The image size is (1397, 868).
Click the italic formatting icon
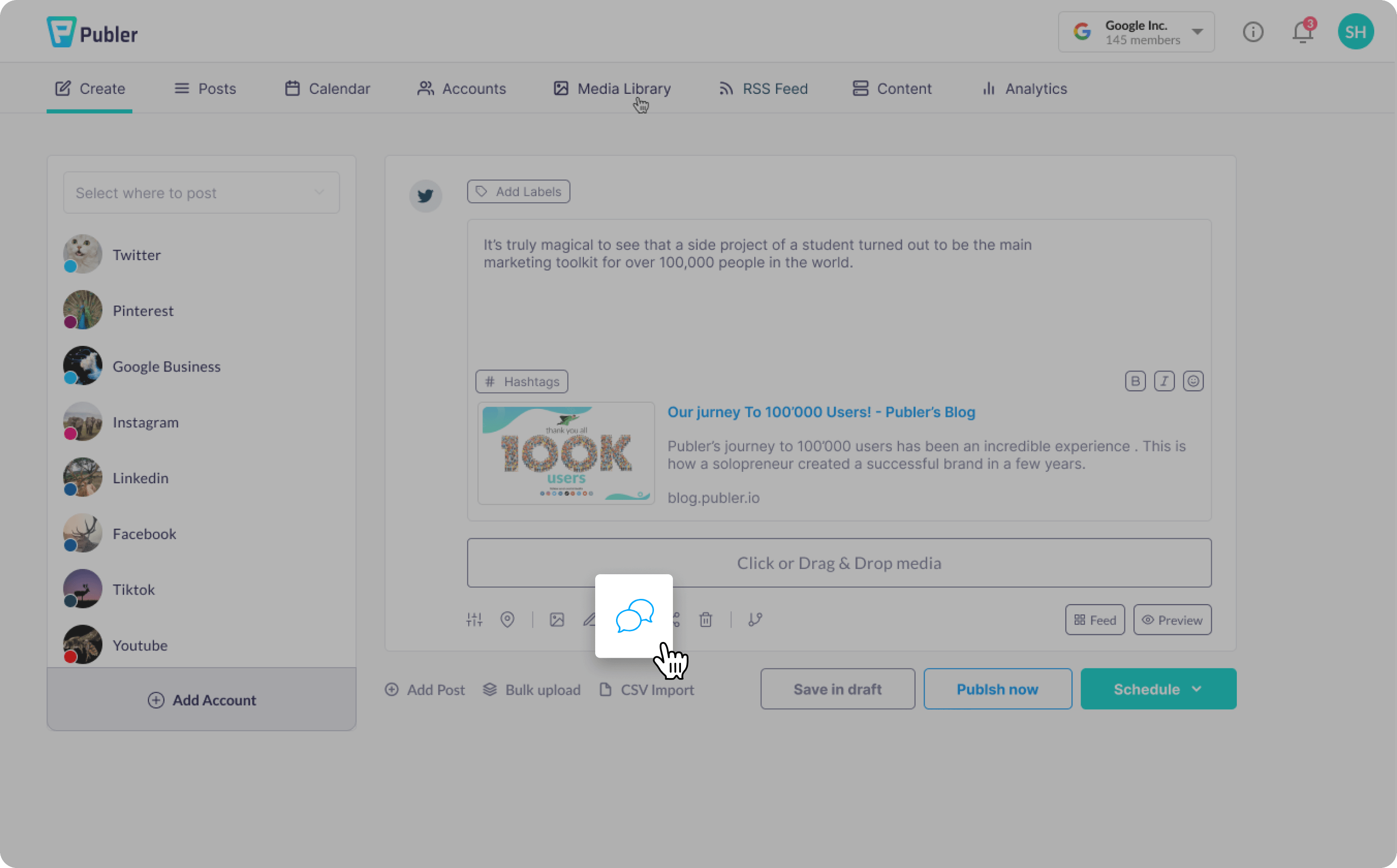pyautogui.click(x=1164, y=381)
